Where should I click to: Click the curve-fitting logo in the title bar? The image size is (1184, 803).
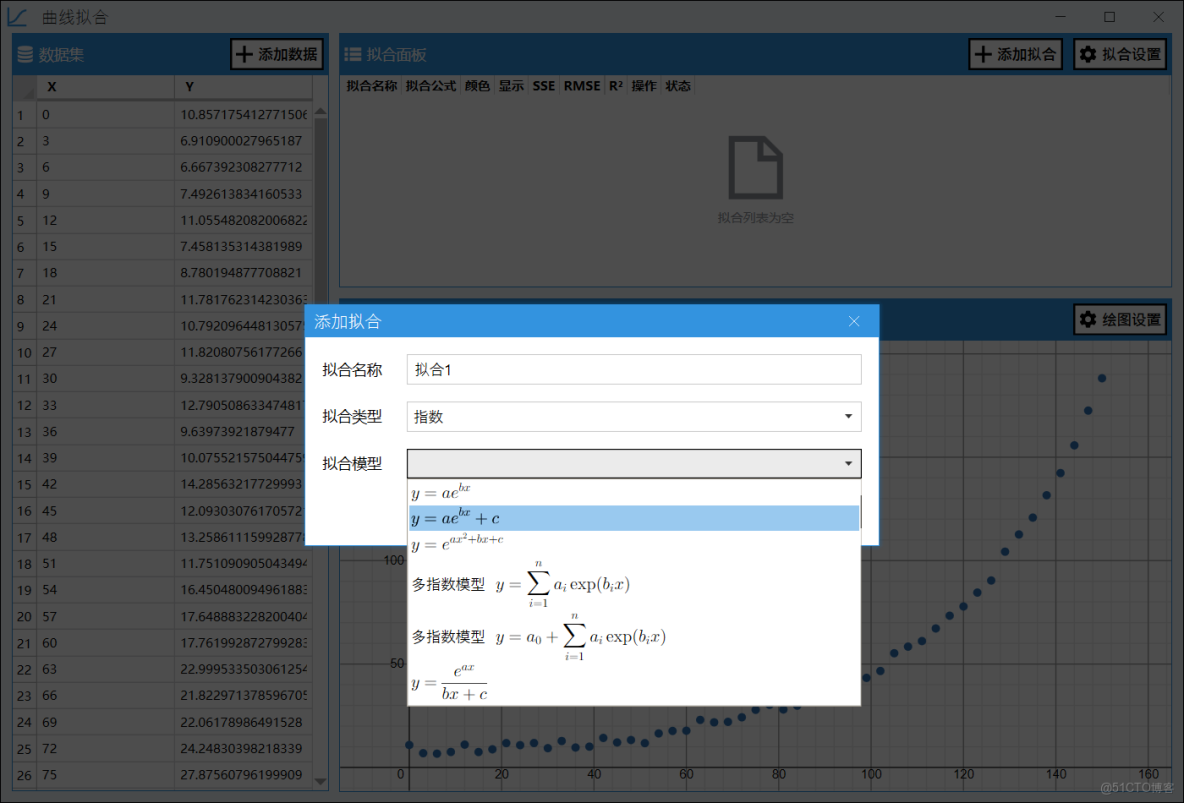(16, 16)
